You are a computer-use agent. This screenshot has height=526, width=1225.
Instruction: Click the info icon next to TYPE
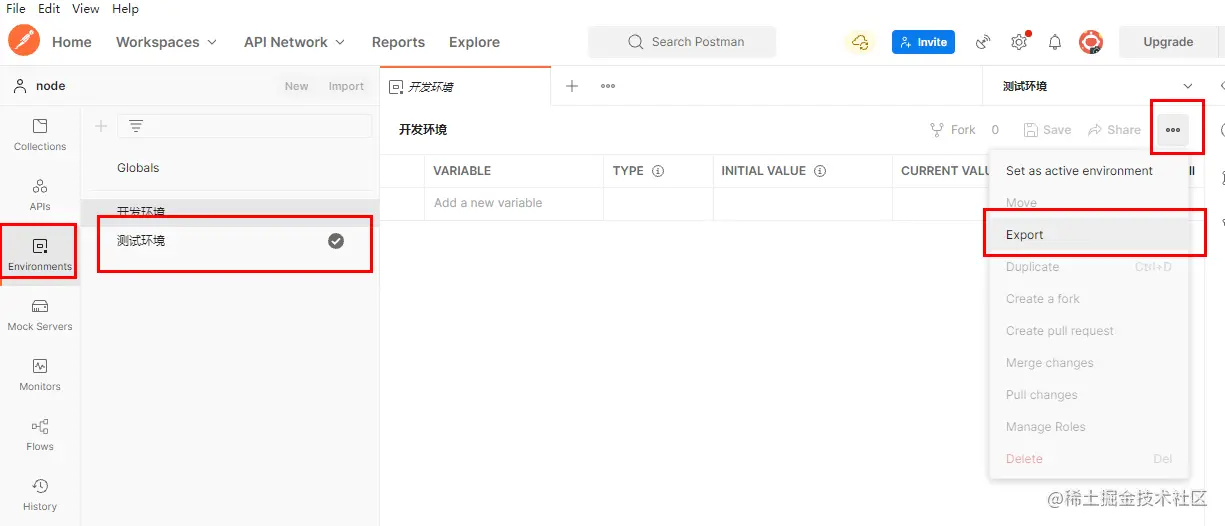click(658, 171)
